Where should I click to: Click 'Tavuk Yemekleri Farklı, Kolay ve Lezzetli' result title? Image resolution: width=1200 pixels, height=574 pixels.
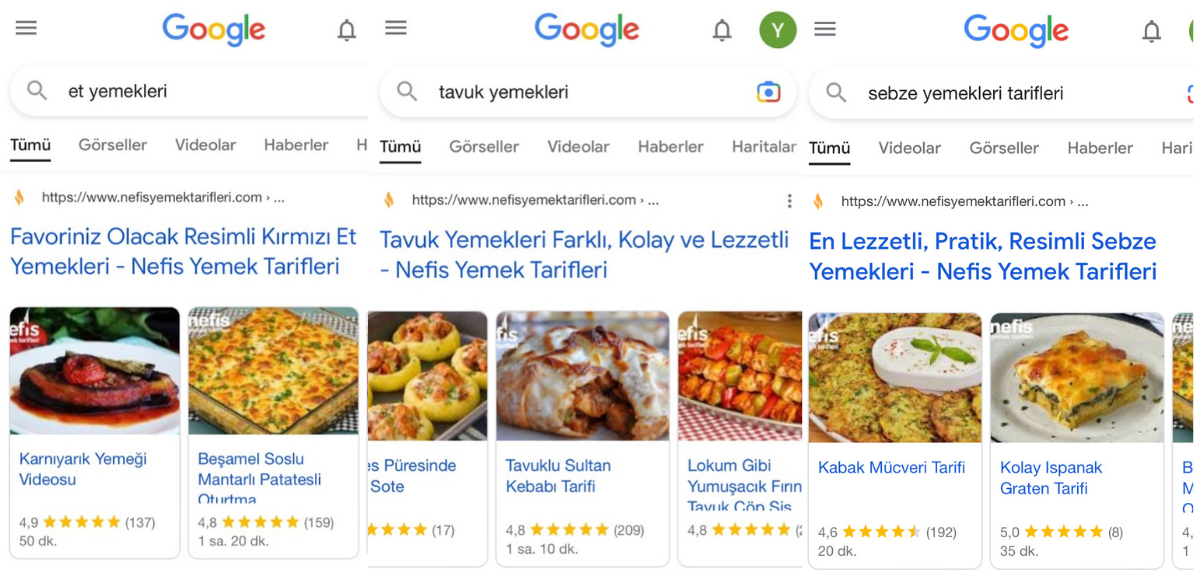point(584,254)
